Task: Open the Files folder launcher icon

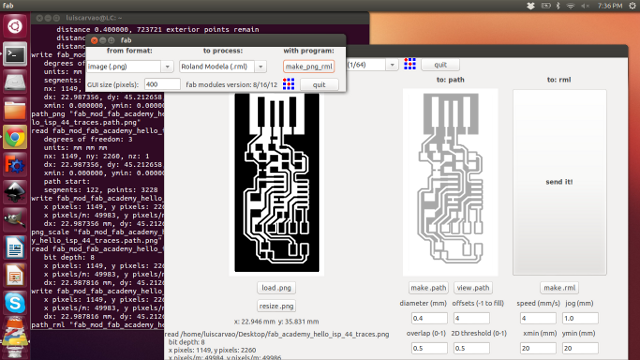Action: (x=15, y=110)
